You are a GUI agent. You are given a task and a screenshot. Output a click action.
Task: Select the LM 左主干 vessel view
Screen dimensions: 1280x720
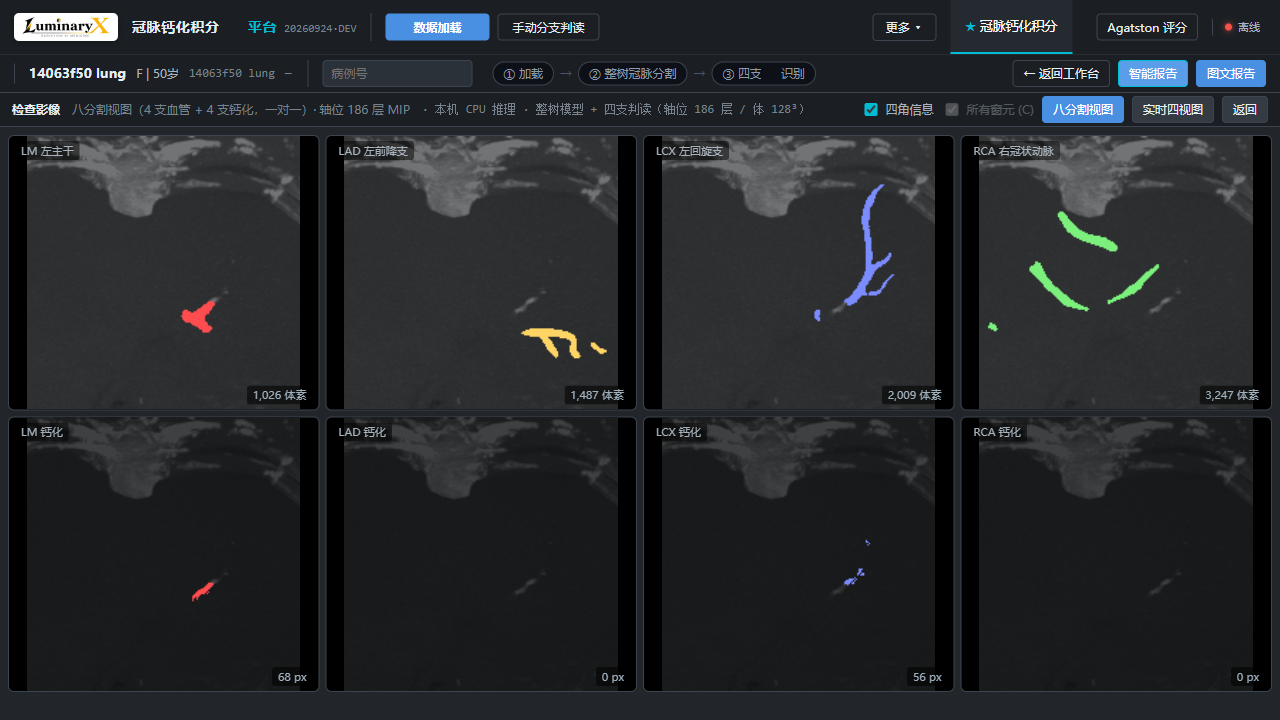(x=164, y=273)
